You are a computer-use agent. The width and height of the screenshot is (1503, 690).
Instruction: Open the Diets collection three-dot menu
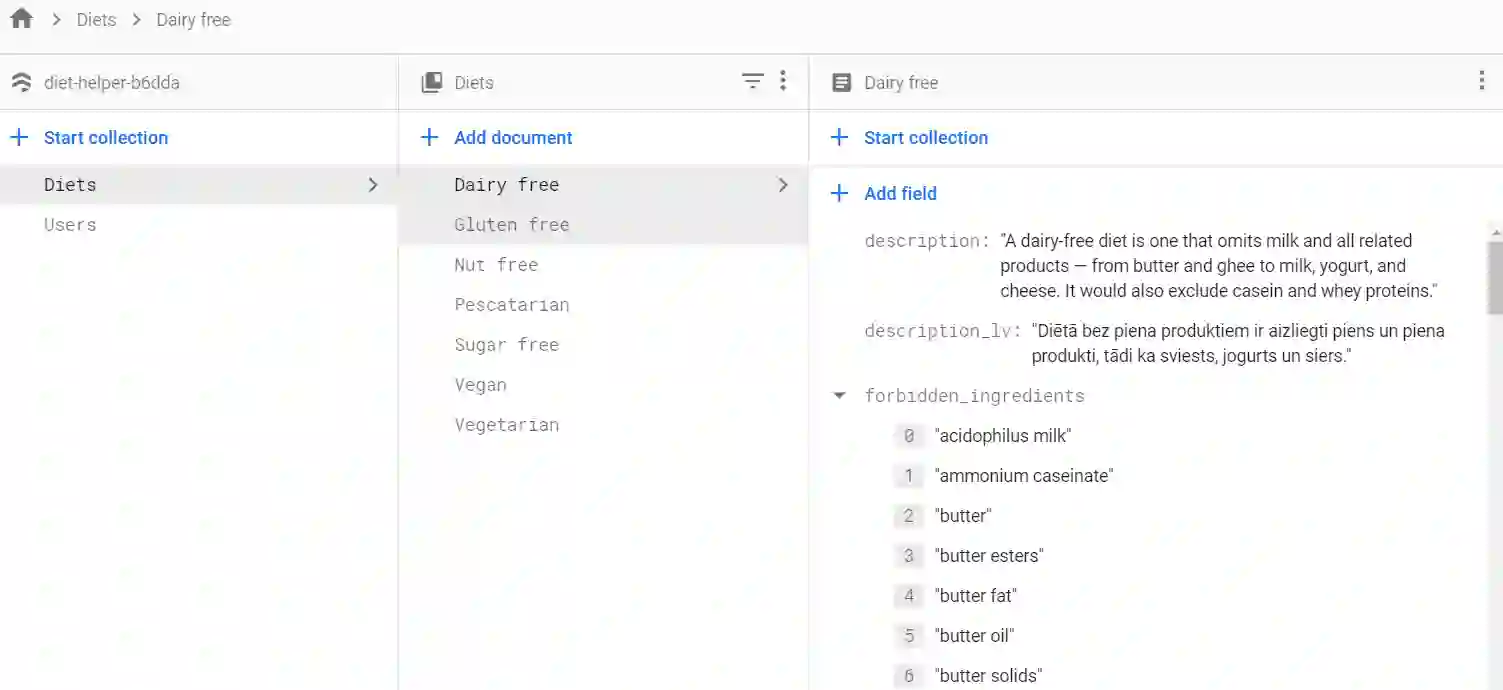pos(783,82)
